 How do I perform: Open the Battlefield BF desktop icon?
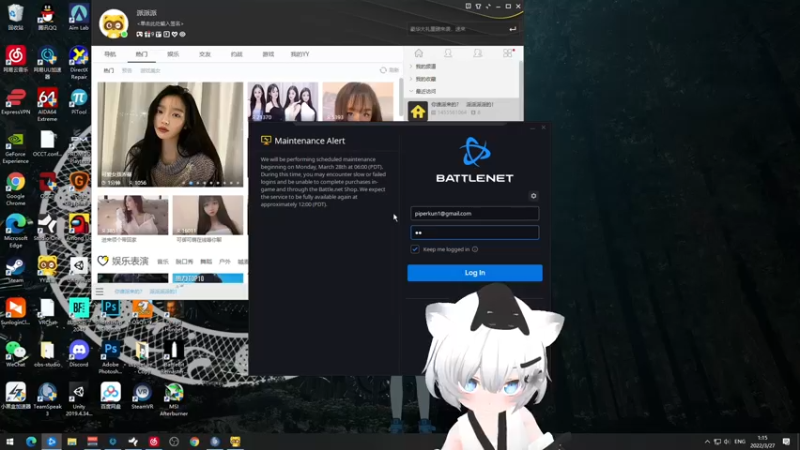pyautogui.click(x=79, y=312)
